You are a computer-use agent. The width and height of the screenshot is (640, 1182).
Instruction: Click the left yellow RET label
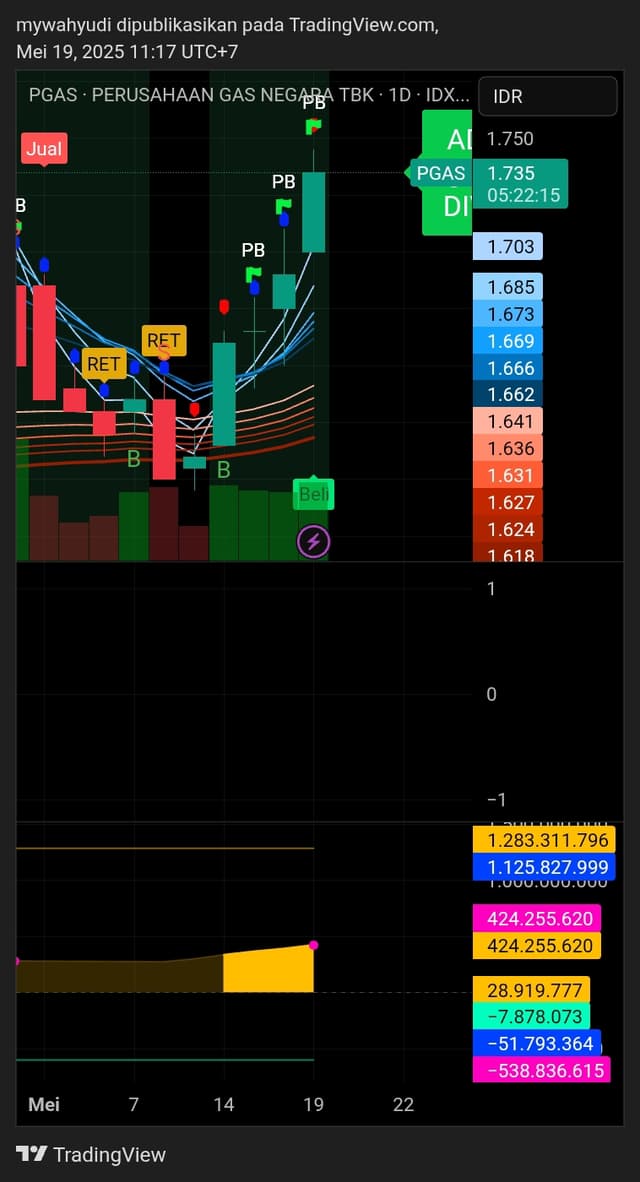pyautogui.click(x=104, y=363)
